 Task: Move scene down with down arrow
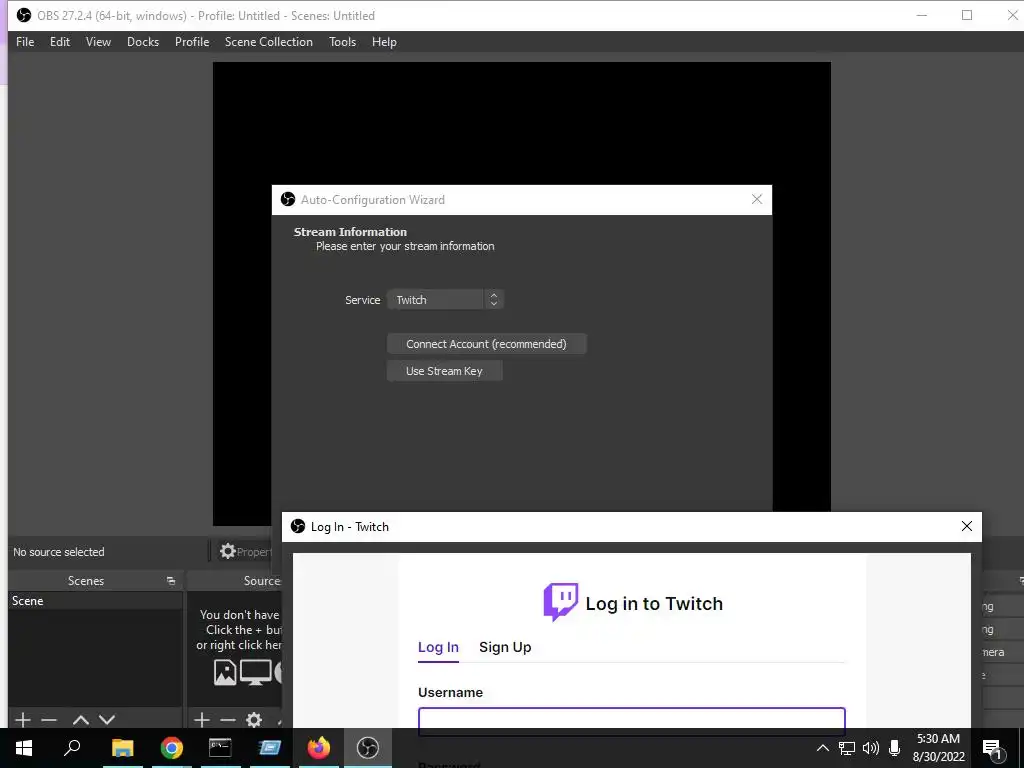[x=107, y=720]
